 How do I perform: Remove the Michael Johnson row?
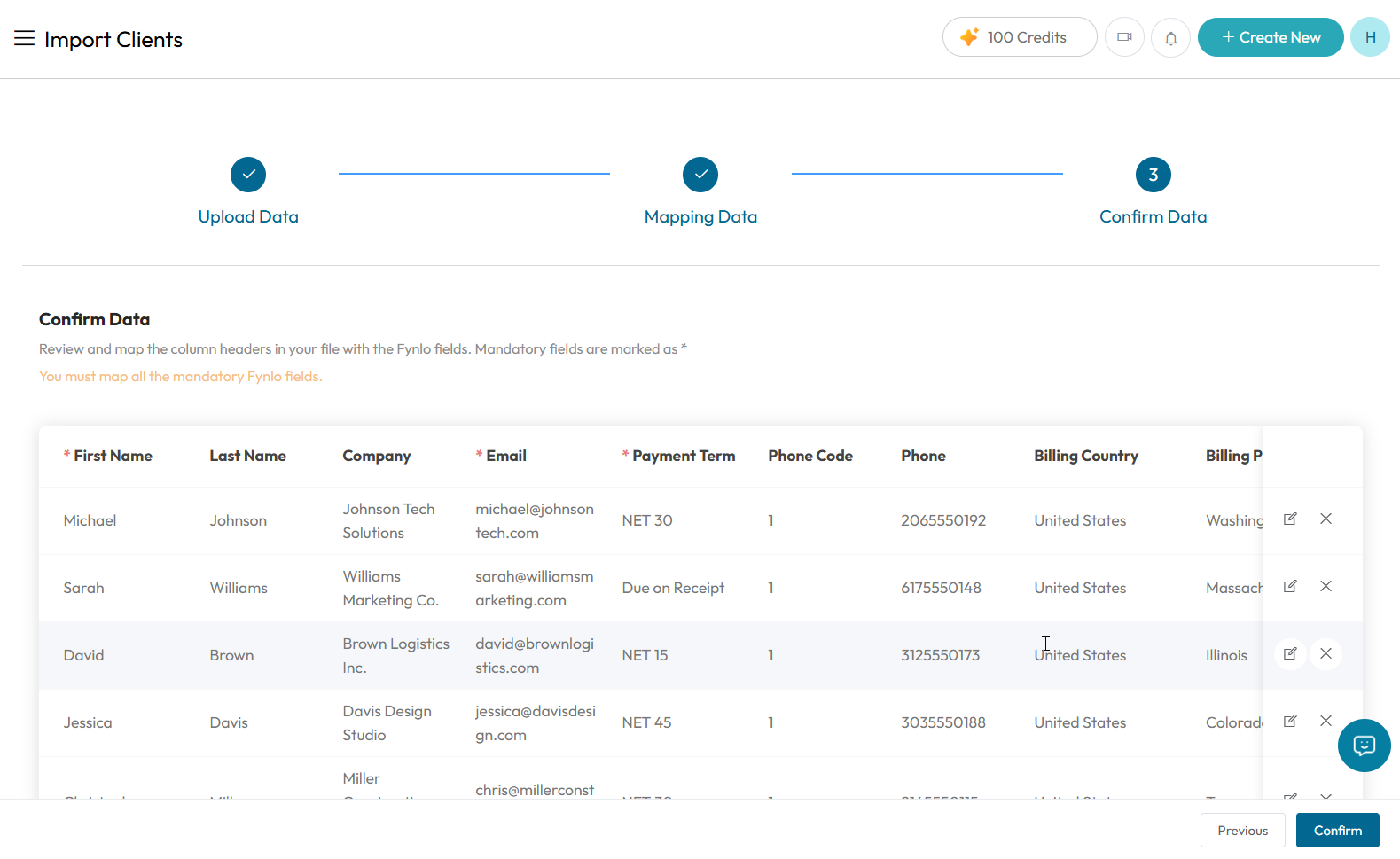[1326, 519]
